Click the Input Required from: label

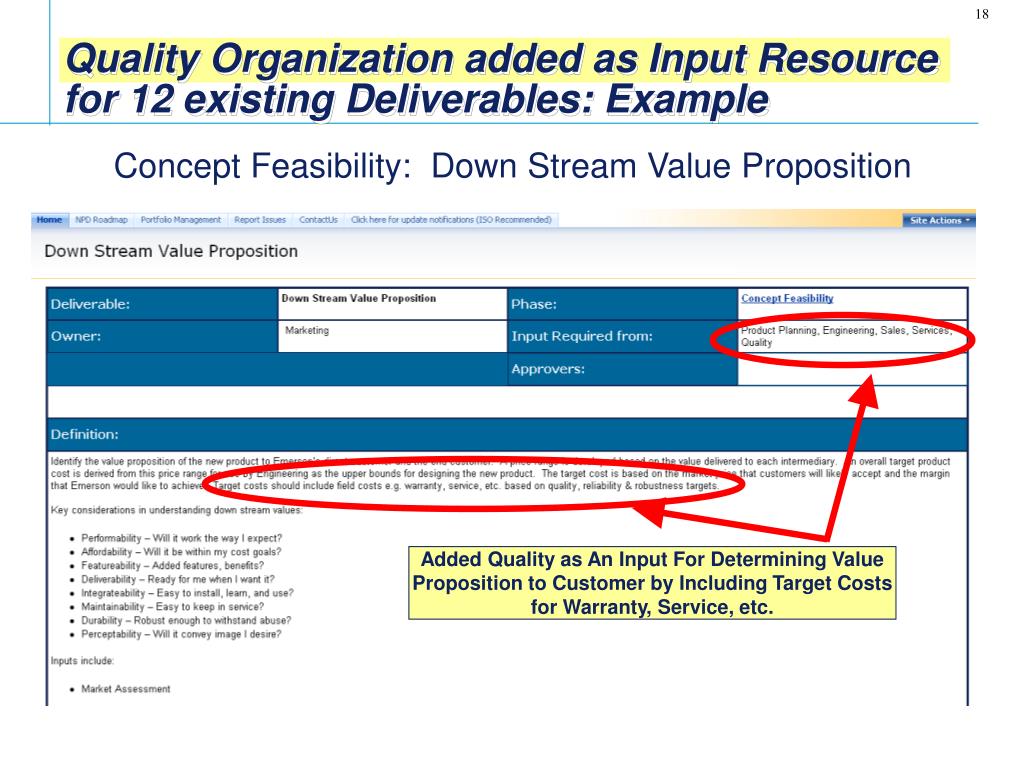582,336
